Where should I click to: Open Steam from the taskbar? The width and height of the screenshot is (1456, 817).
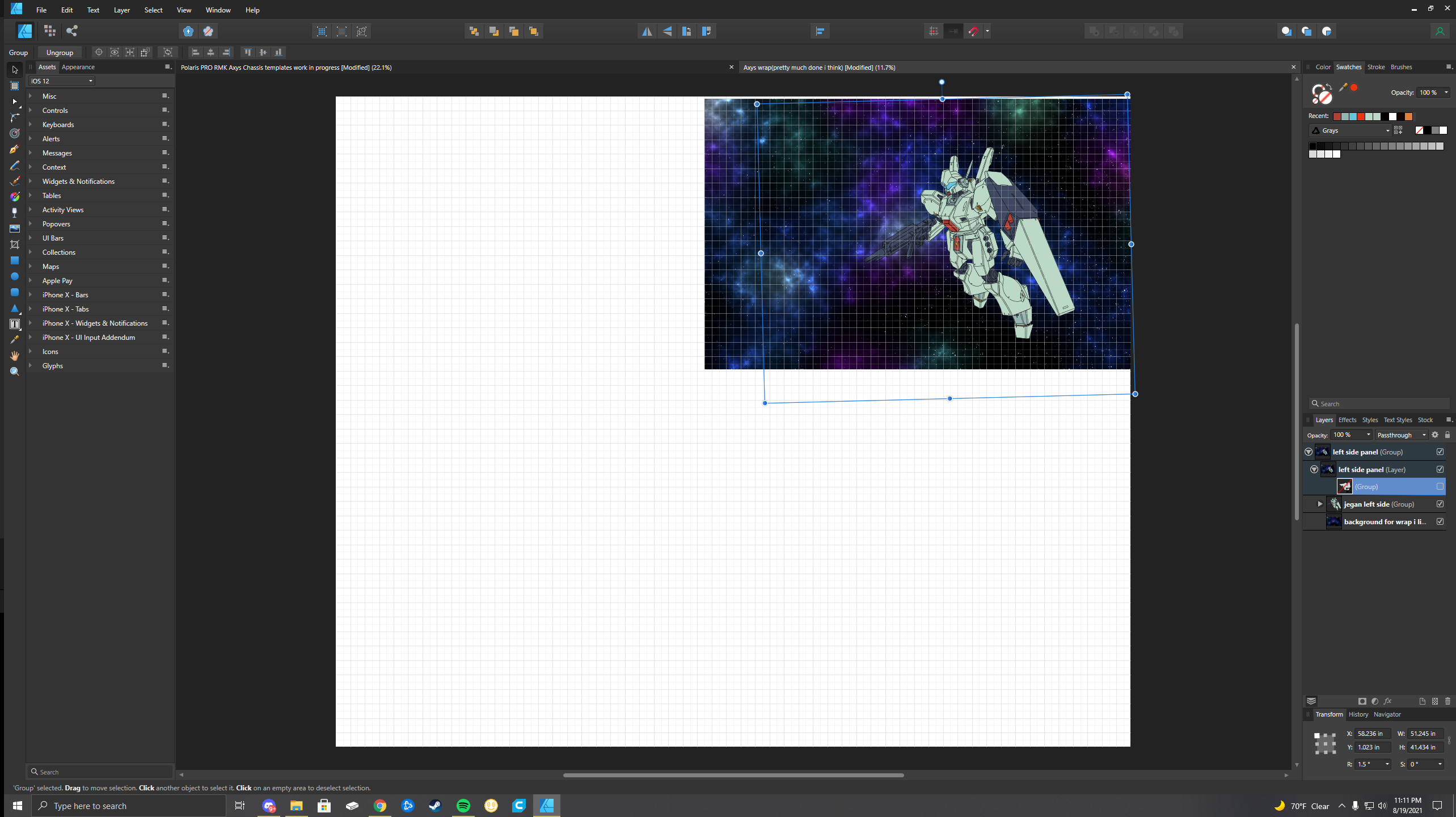tap(435, 806)
